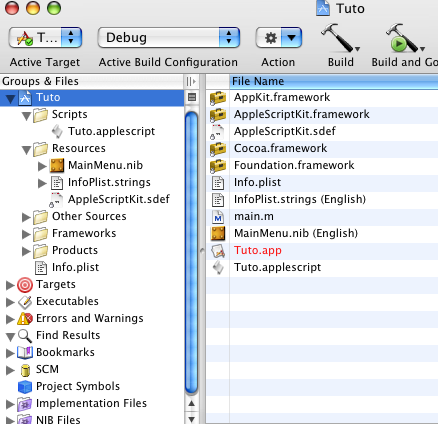Expand InfoPlist.strings disclosure triangle

point(42,183)
